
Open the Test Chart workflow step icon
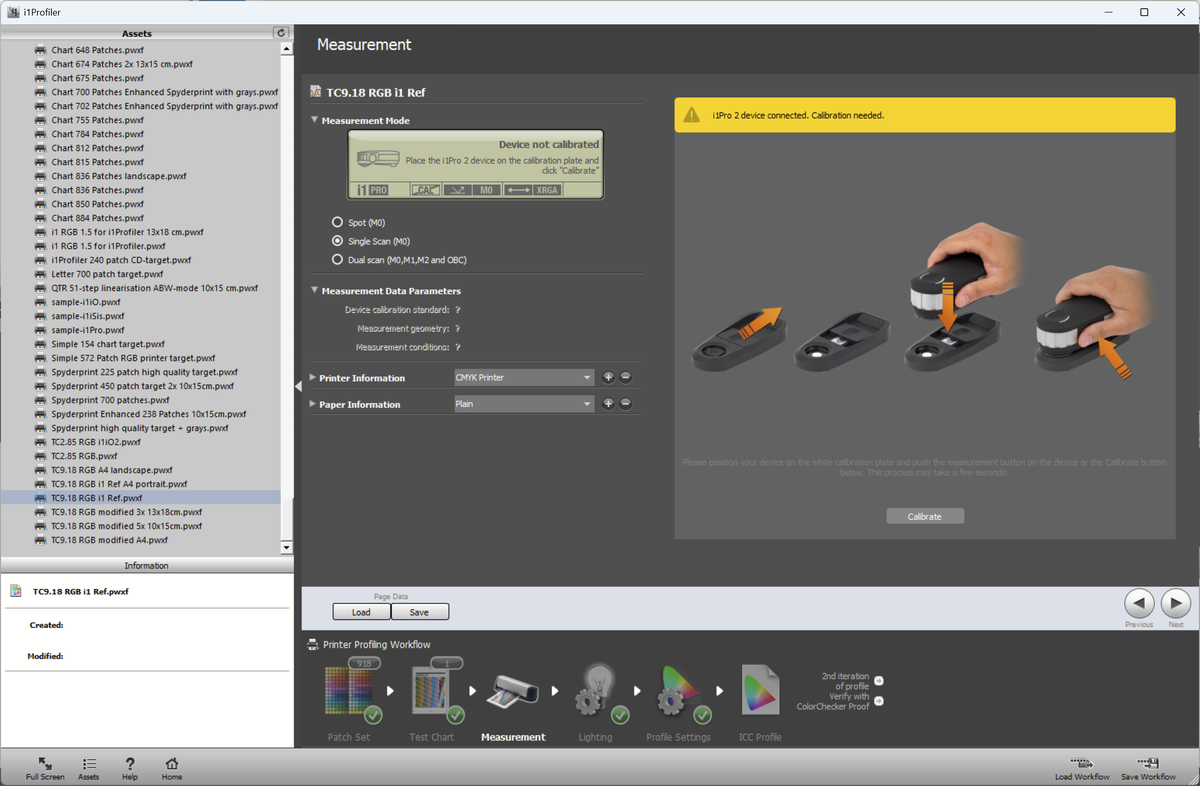432,691
